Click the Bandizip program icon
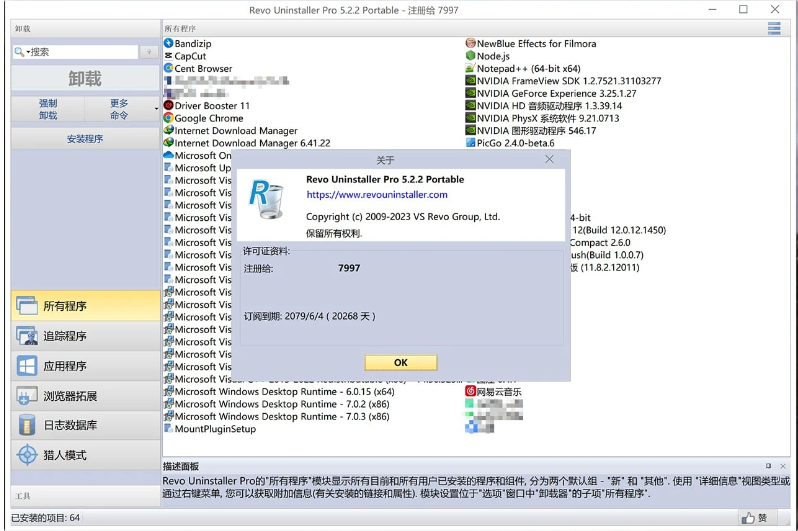The width and height of the screenshot is (798, 531). click(x=168, y=44)
